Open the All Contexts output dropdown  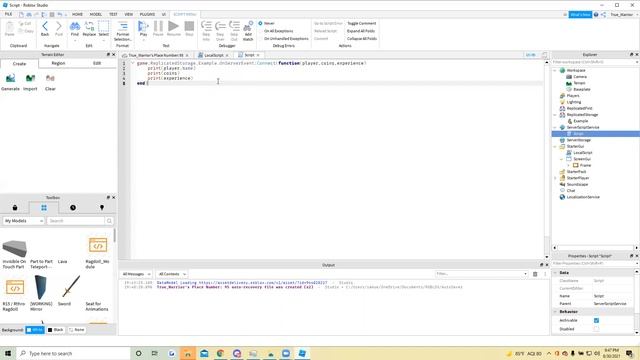coord(172,274)
